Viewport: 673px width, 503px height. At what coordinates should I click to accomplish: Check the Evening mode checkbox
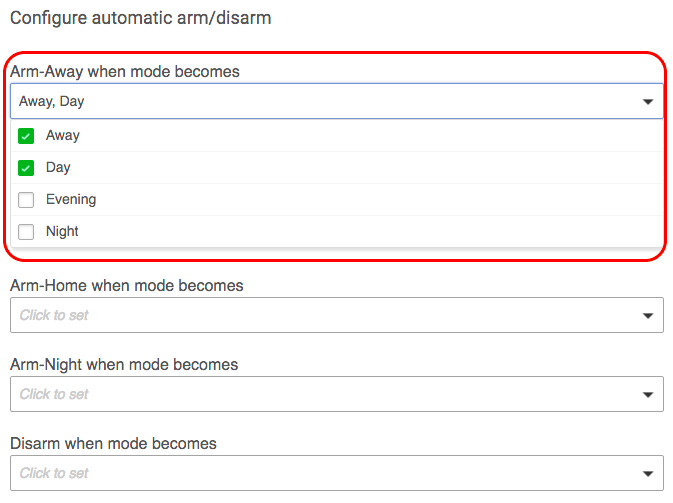26,200
